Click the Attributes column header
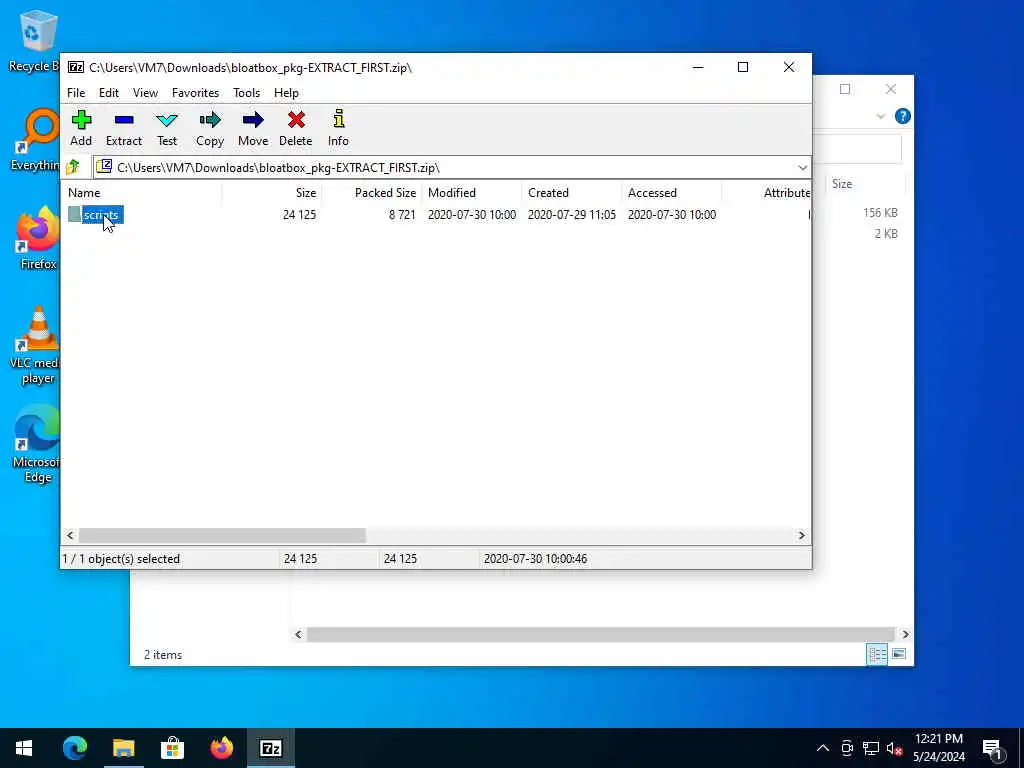The width and height of the screenshot is (1024, 768). point(766,193)
